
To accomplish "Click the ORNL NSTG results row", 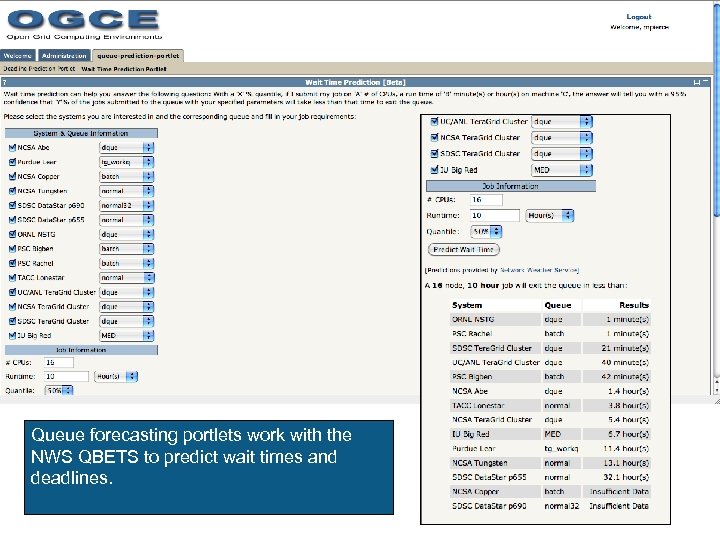I will tap(550, 319).
